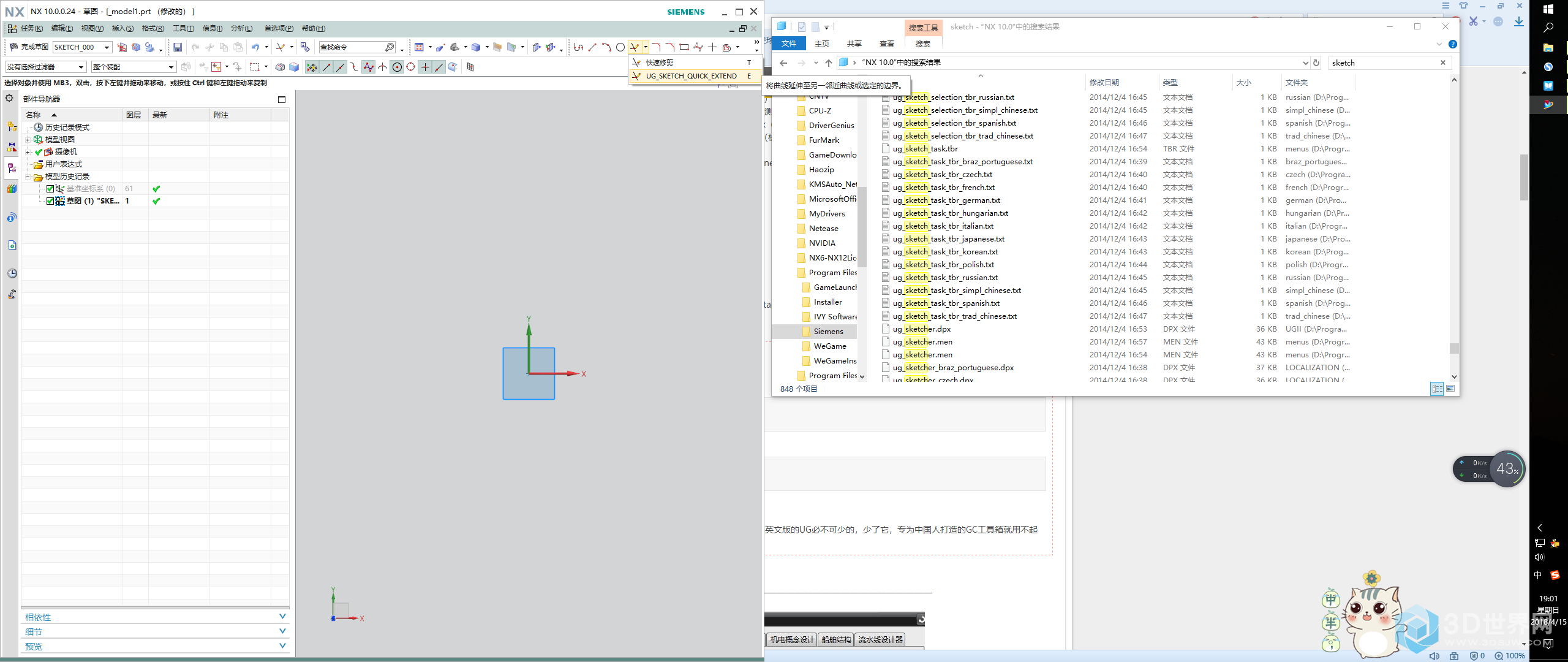Select the Line sketch tool
This screenshot has width=1568, height=662.
[592, 47]
